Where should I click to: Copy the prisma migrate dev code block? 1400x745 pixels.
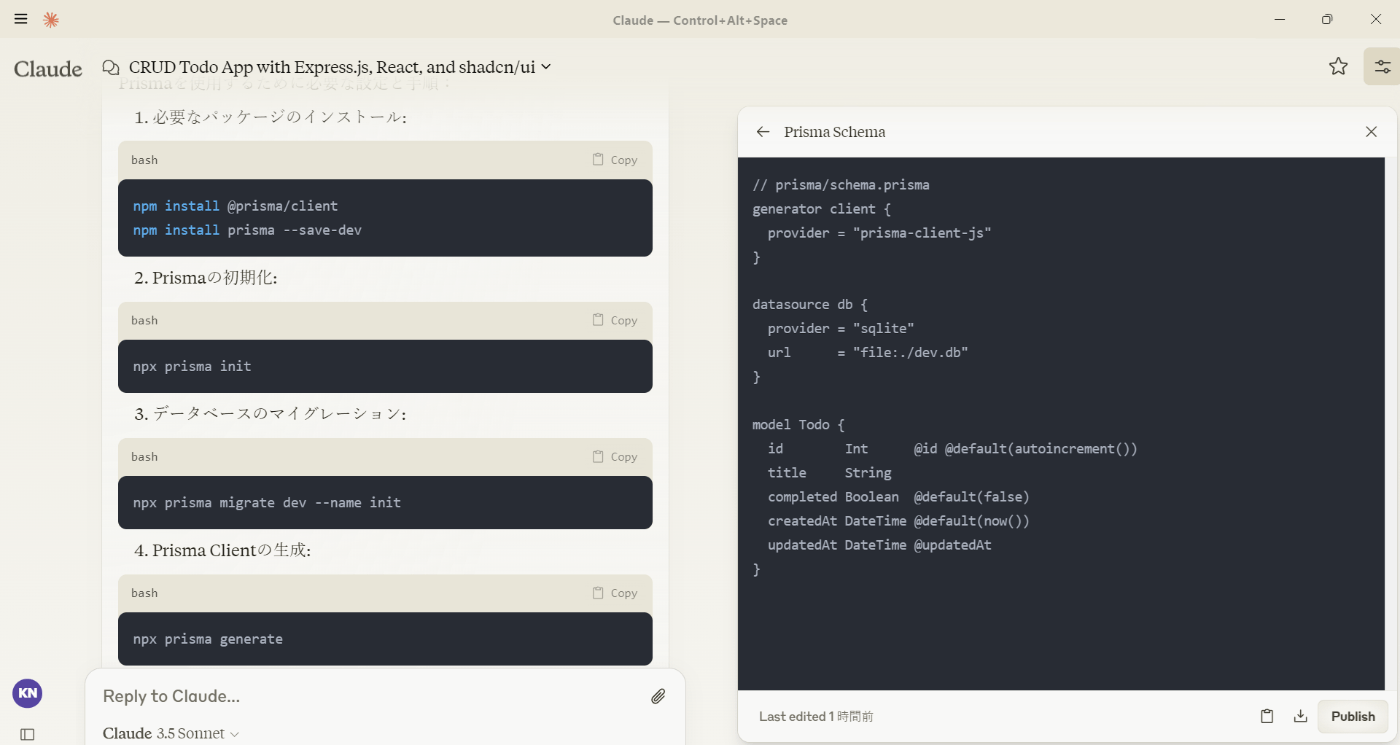614,456
